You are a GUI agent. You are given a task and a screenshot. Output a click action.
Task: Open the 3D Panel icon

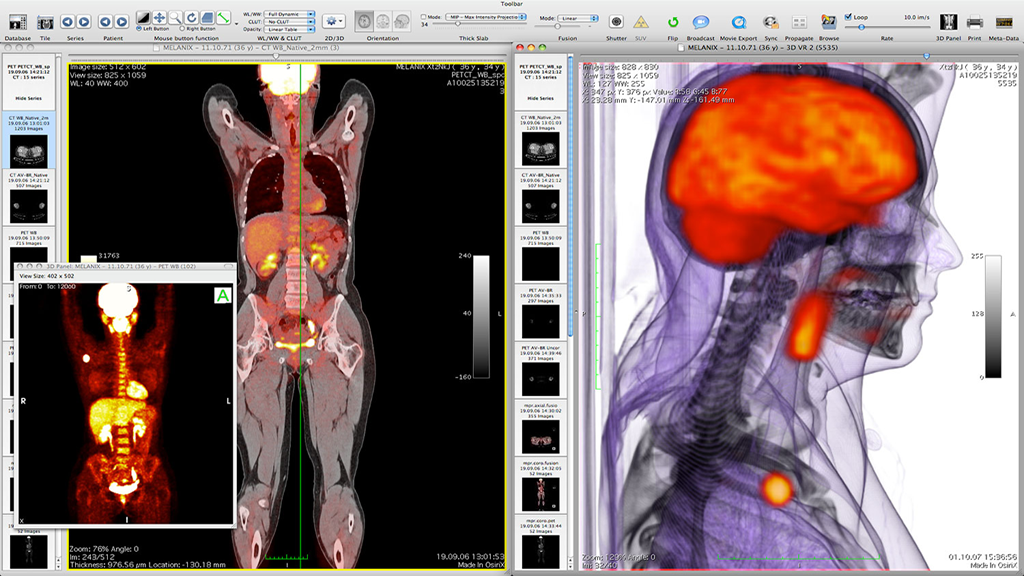[948, 22]
